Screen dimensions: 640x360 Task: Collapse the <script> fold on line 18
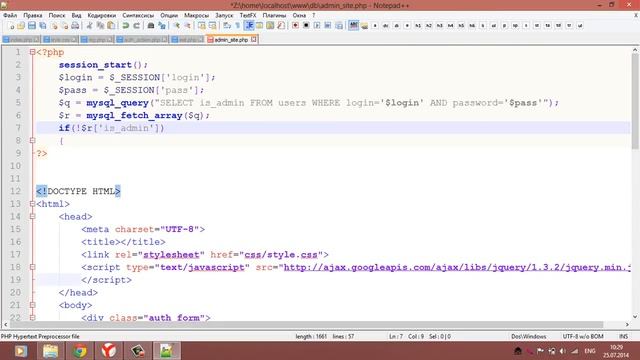(32, 267)
